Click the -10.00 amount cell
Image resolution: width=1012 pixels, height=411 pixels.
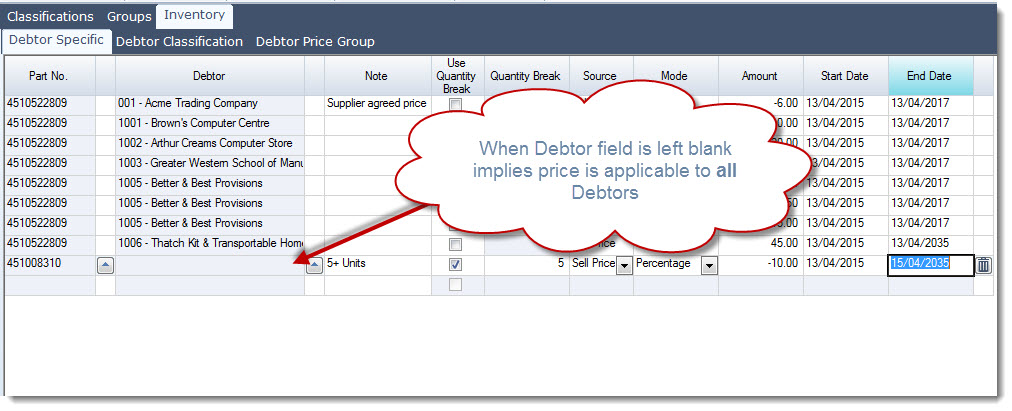click(x=761, y=265)
